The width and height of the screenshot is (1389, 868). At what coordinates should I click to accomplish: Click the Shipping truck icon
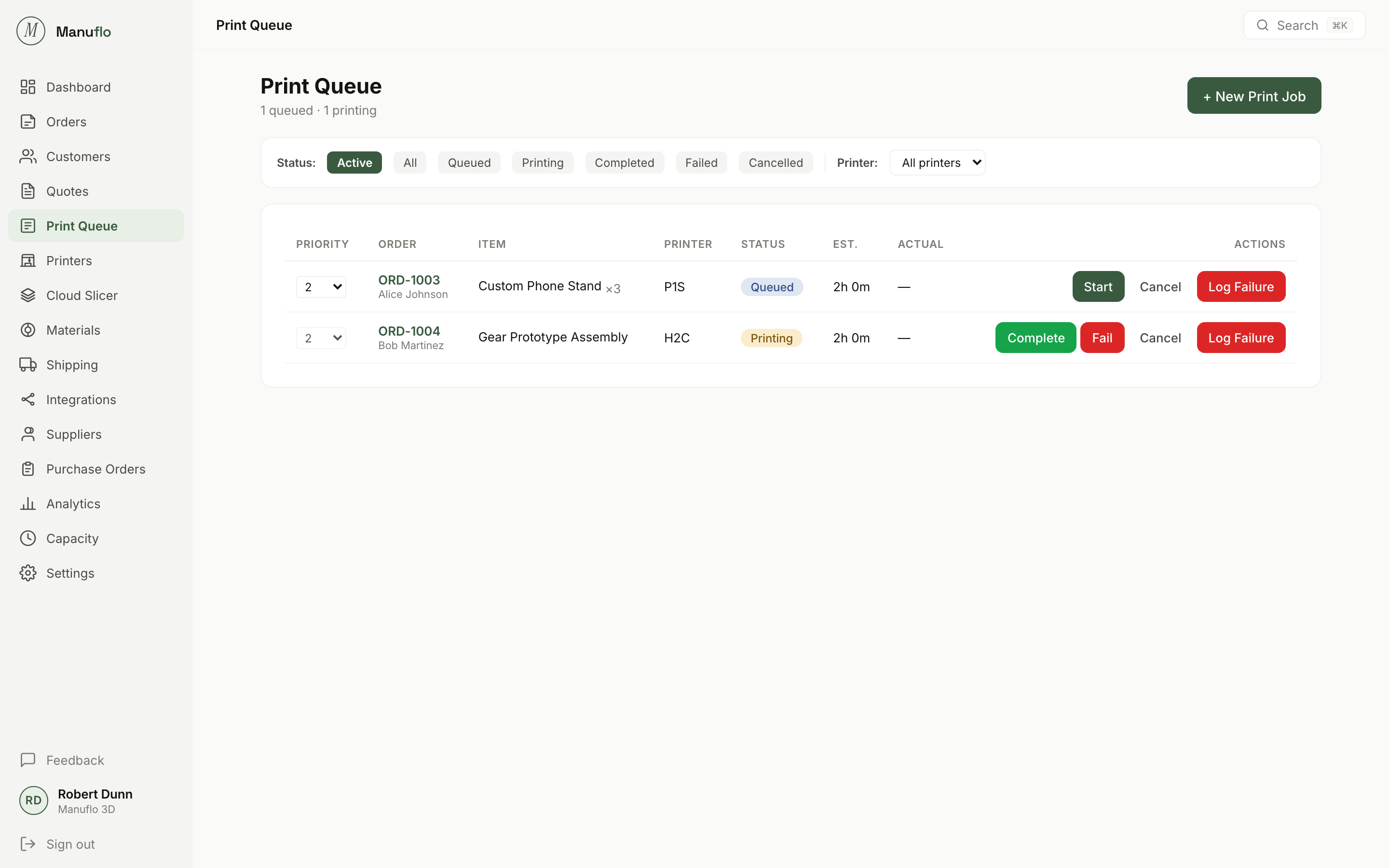pos(27,365)
